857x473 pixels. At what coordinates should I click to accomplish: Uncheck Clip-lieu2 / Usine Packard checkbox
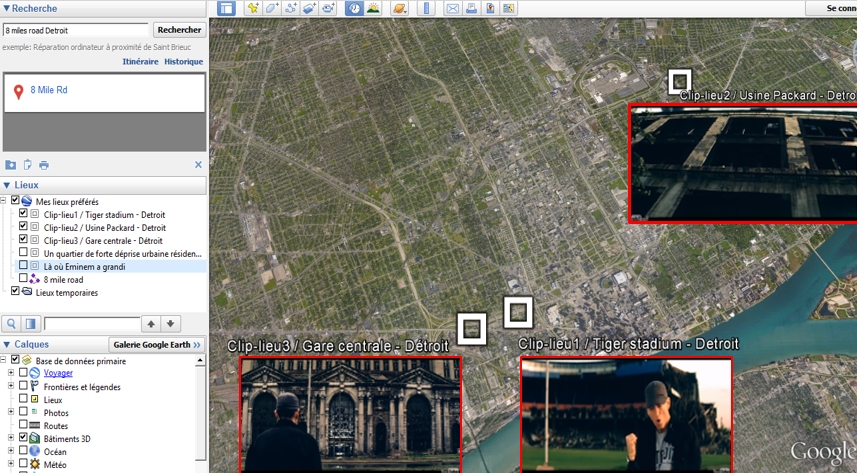[23, 226]
